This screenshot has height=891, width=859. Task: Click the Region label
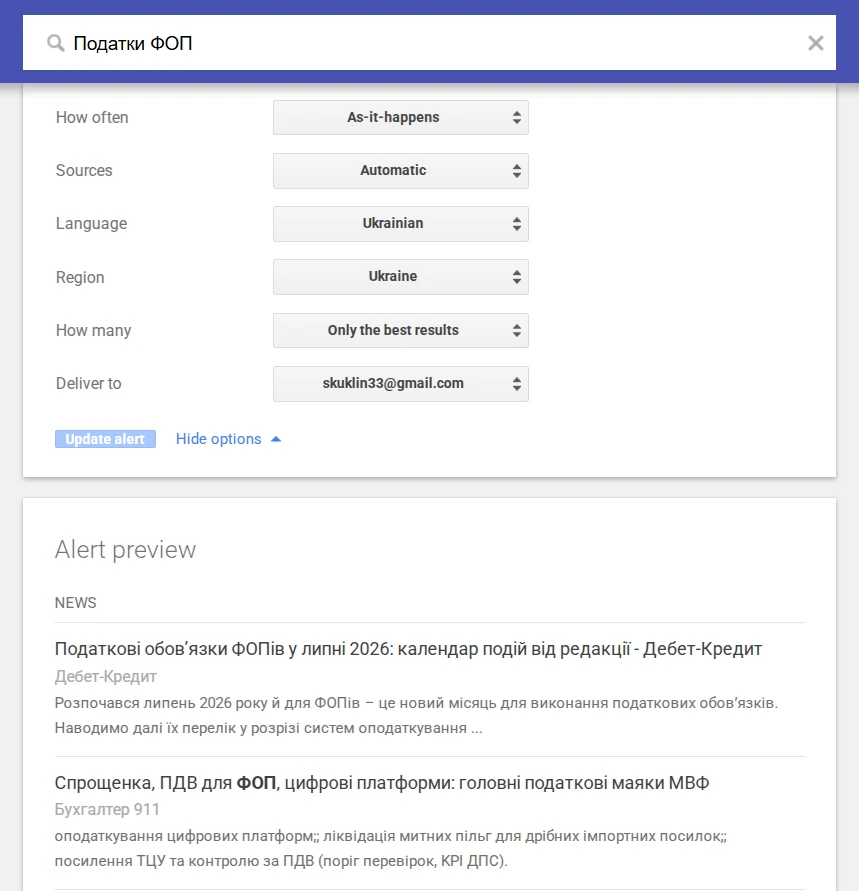[x=80, y=277]
